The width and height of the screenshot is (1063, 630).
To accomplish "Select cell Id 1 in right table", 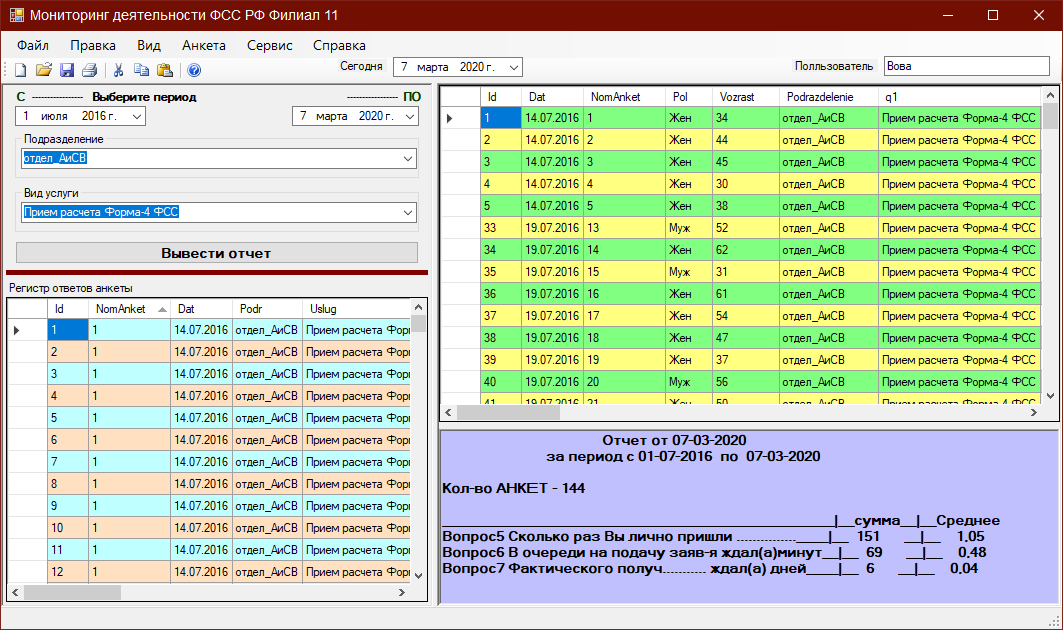I will click(x=500, y=118).
